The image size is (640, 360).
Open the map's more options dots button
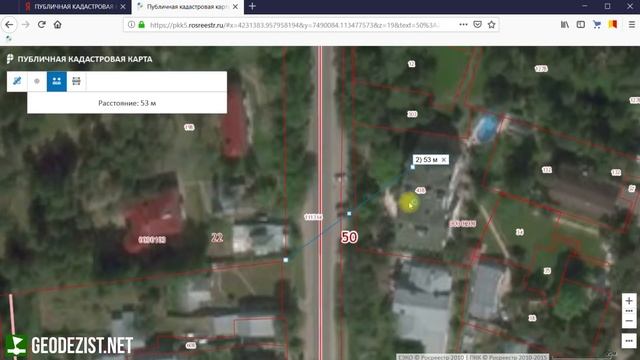[x=629, y=340]
